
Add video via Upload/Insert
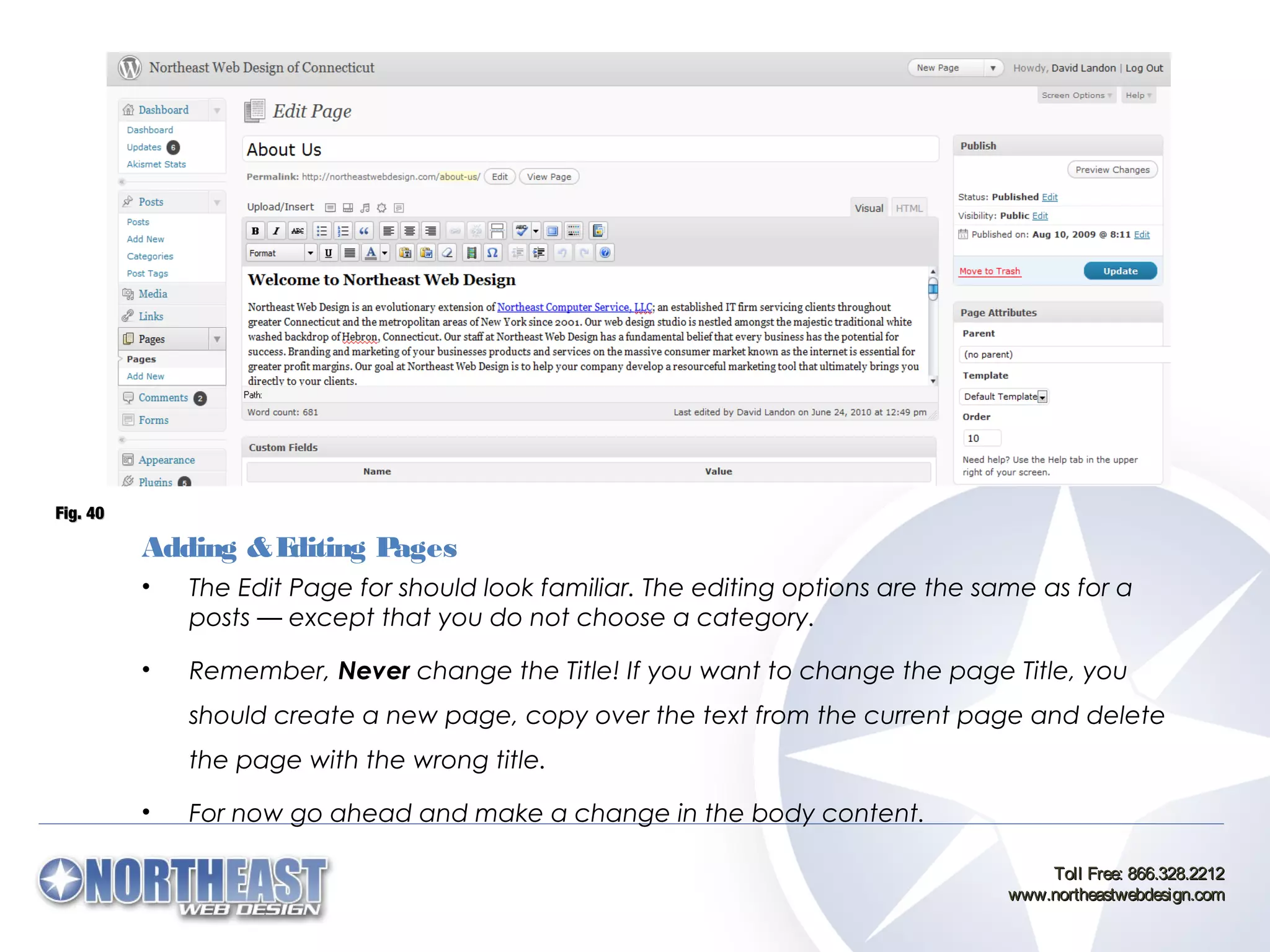[348, 208]
